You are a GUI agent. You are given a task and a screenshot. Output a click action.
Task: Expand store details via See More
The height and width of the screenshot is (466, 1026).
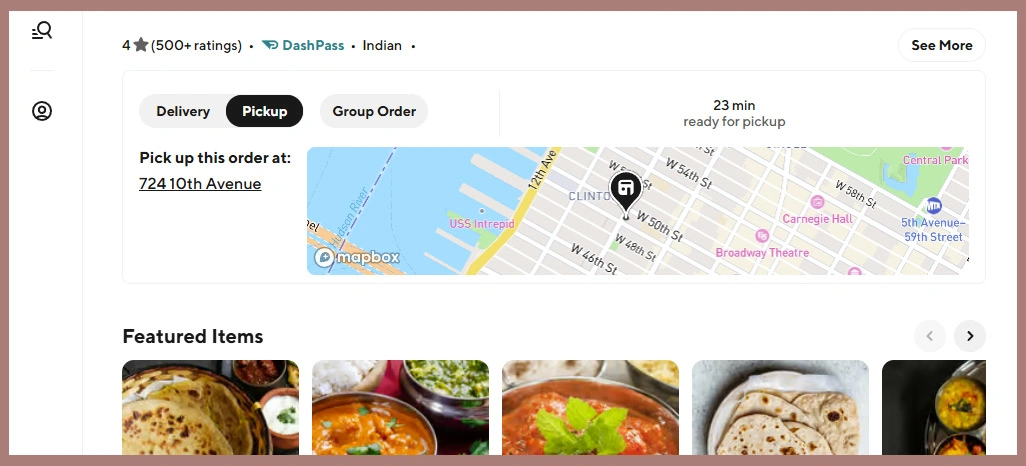point(942,45)
